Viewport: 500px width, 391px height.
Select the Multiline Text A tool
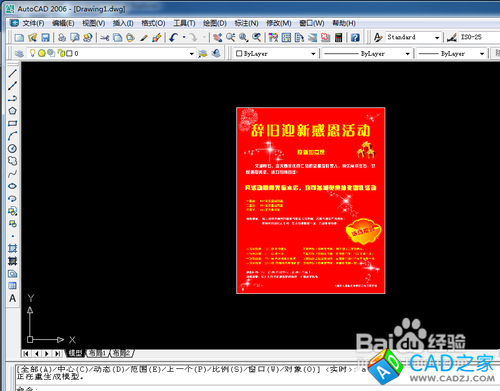pos(12,298)
